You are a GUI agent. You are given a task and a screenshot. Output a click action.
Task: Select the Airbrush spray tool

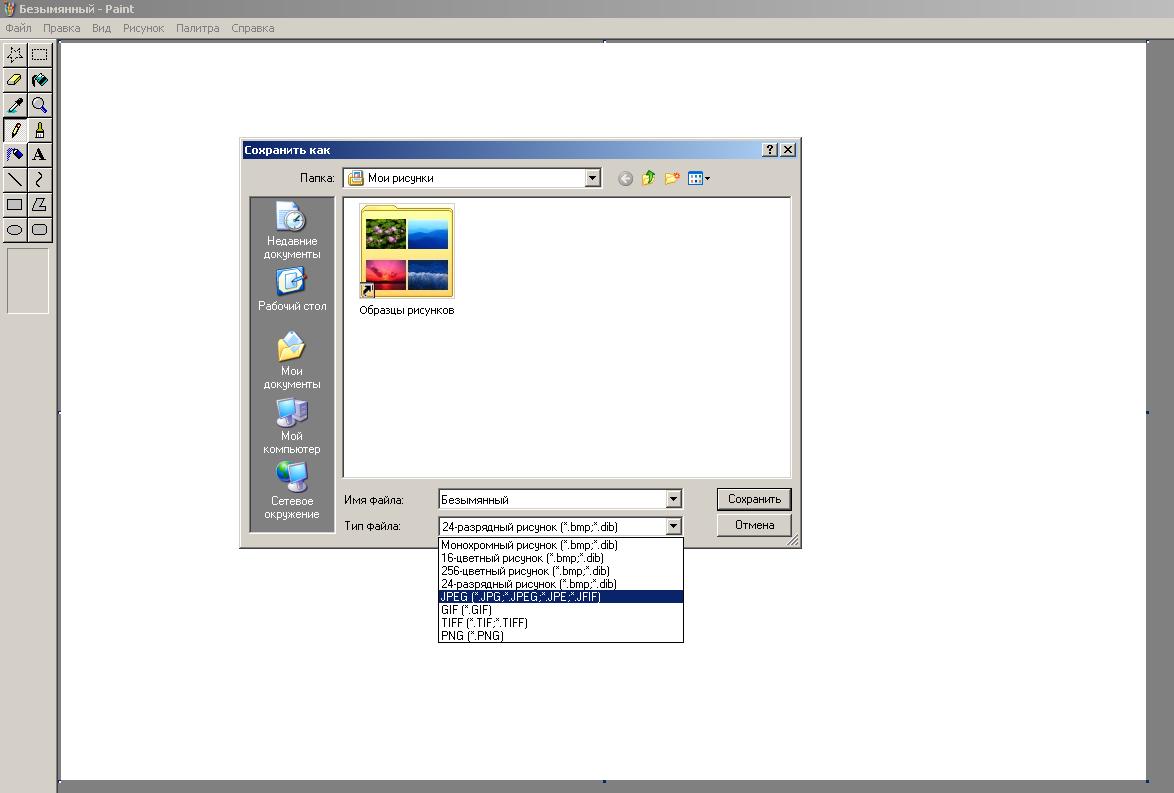tap(15, 155)
